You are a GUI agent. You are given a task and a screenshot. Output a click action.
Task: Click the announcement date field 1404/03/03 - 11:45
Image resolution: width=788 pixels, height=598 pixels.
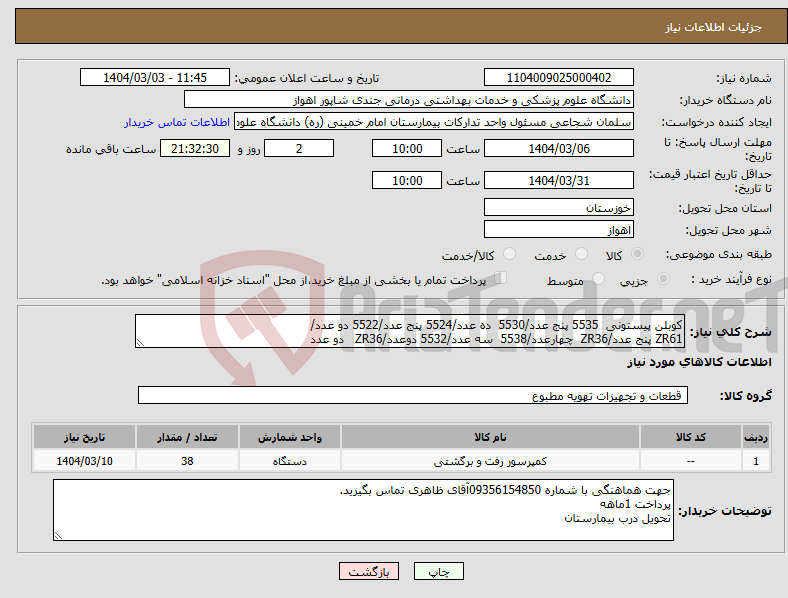(155, 77)
